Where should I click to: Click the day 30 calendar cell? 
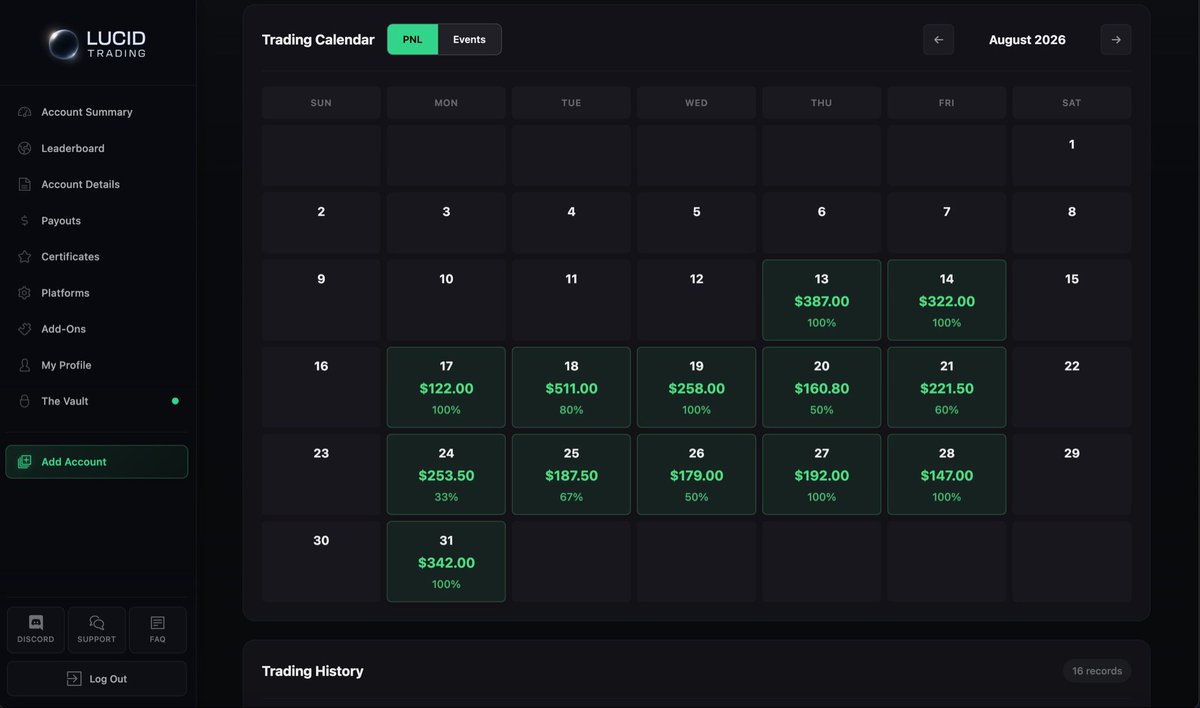[x=321, y=561]
